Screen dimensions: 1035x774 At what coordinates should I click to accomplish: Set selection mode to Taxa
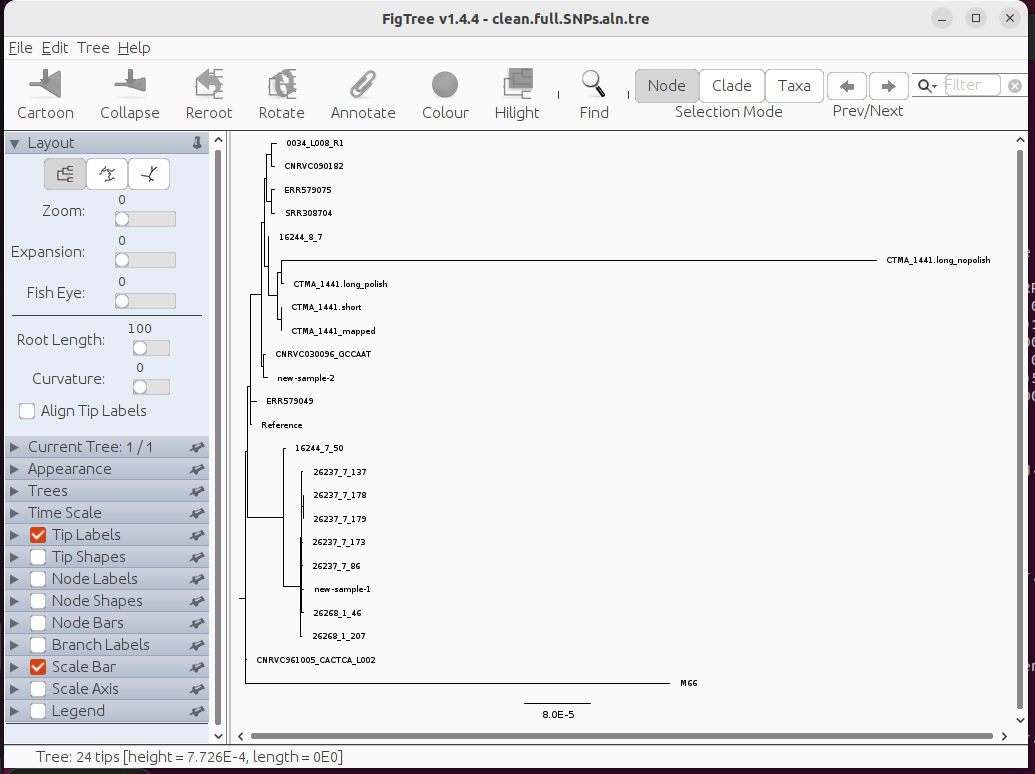pyautogui.click(x=794, y=86)
